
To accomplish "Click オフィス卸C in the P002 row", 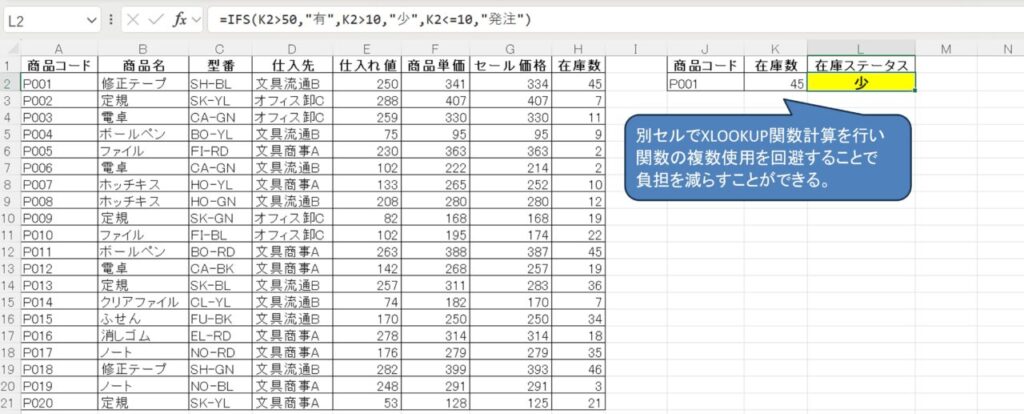I will [x=292, y=100].
